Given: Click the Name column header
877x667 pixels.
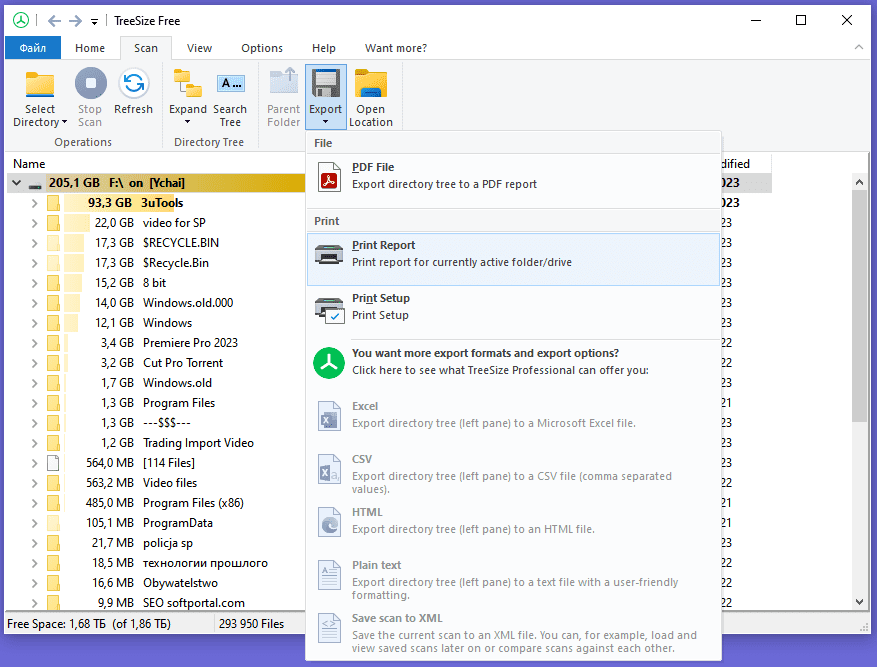Looking at the screenshot, I should (x=29, y=164).
